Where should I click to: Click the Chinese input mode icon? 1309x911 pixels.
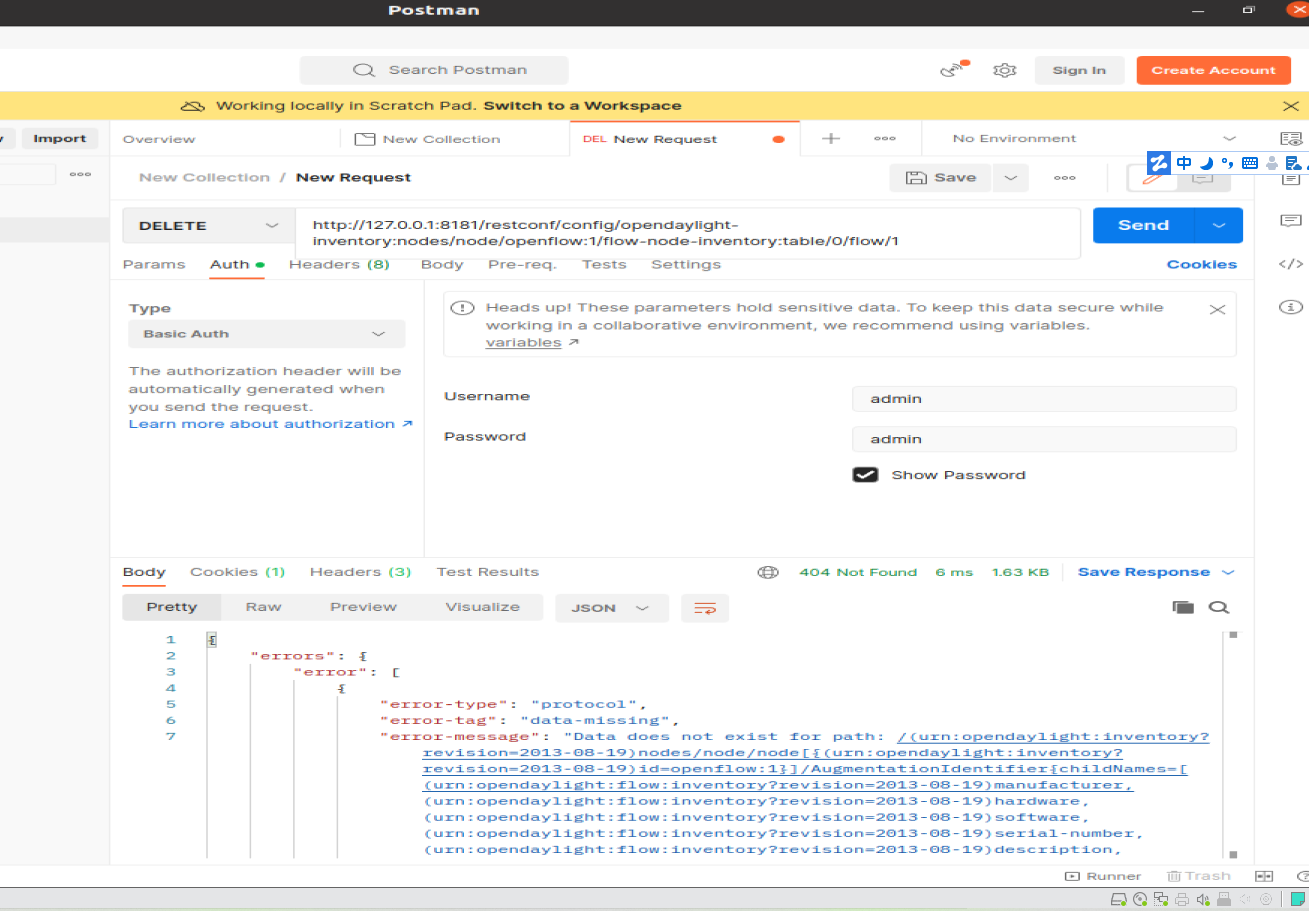1184,163
